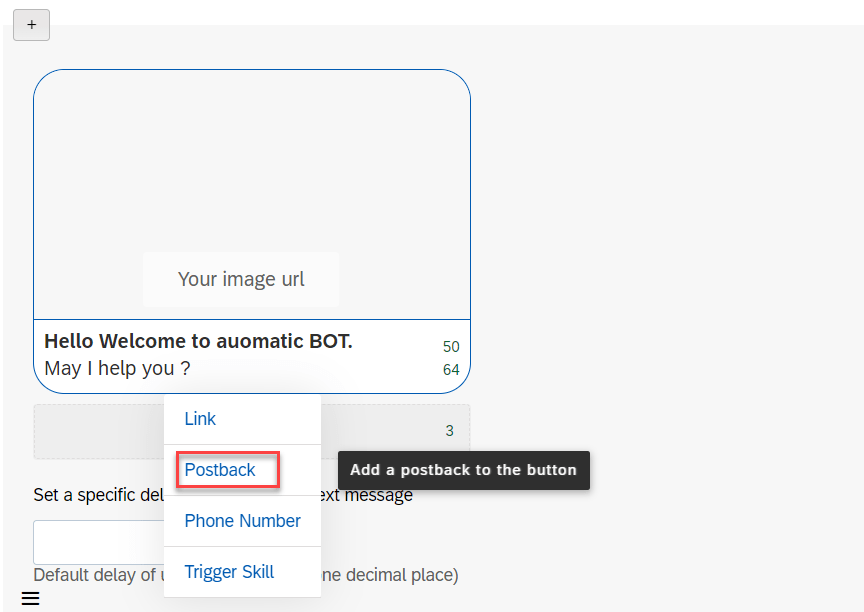Click the "Add a postback to the button" tooltip
Screen dimensions: 864x612
click(463, 470)
